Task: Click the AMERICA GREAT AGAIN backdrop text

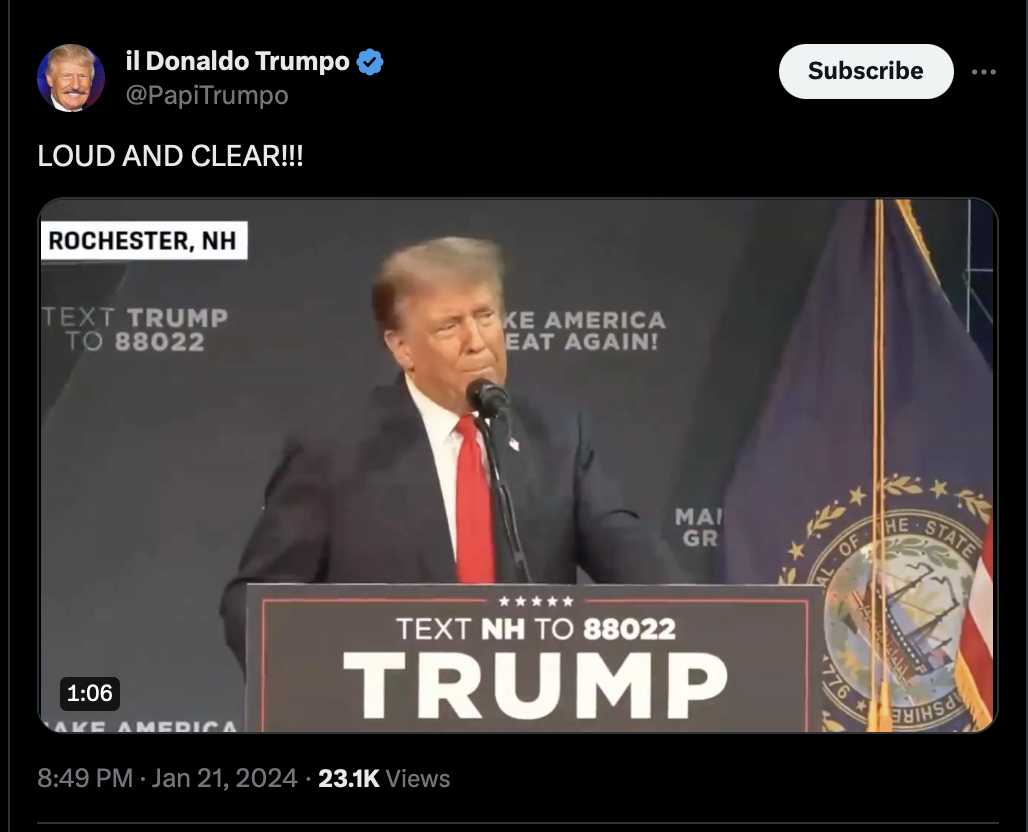Action: click(585, 330)
